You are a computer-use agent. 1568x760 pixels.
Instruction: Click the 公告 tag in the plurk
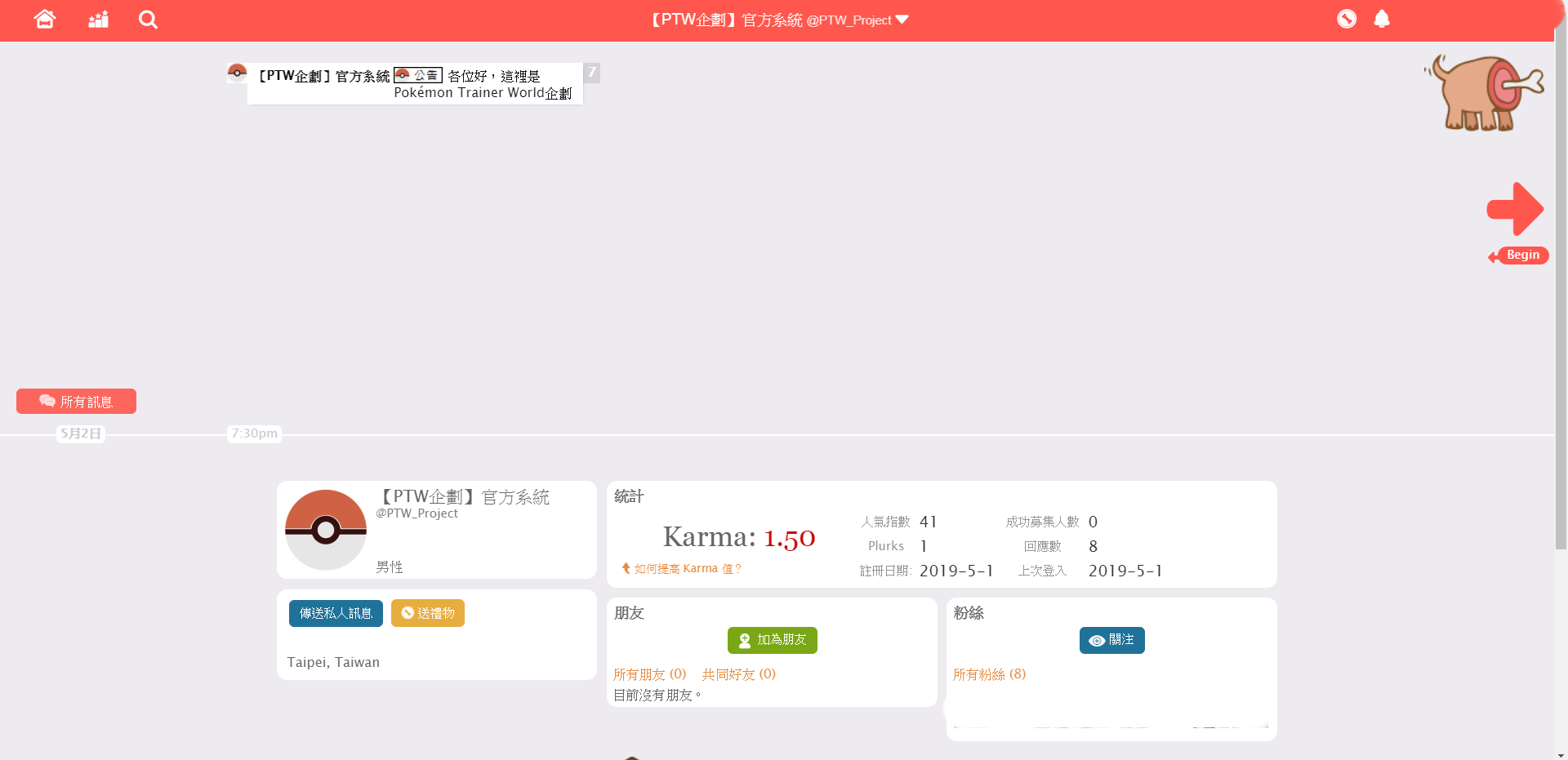point(418,75)
